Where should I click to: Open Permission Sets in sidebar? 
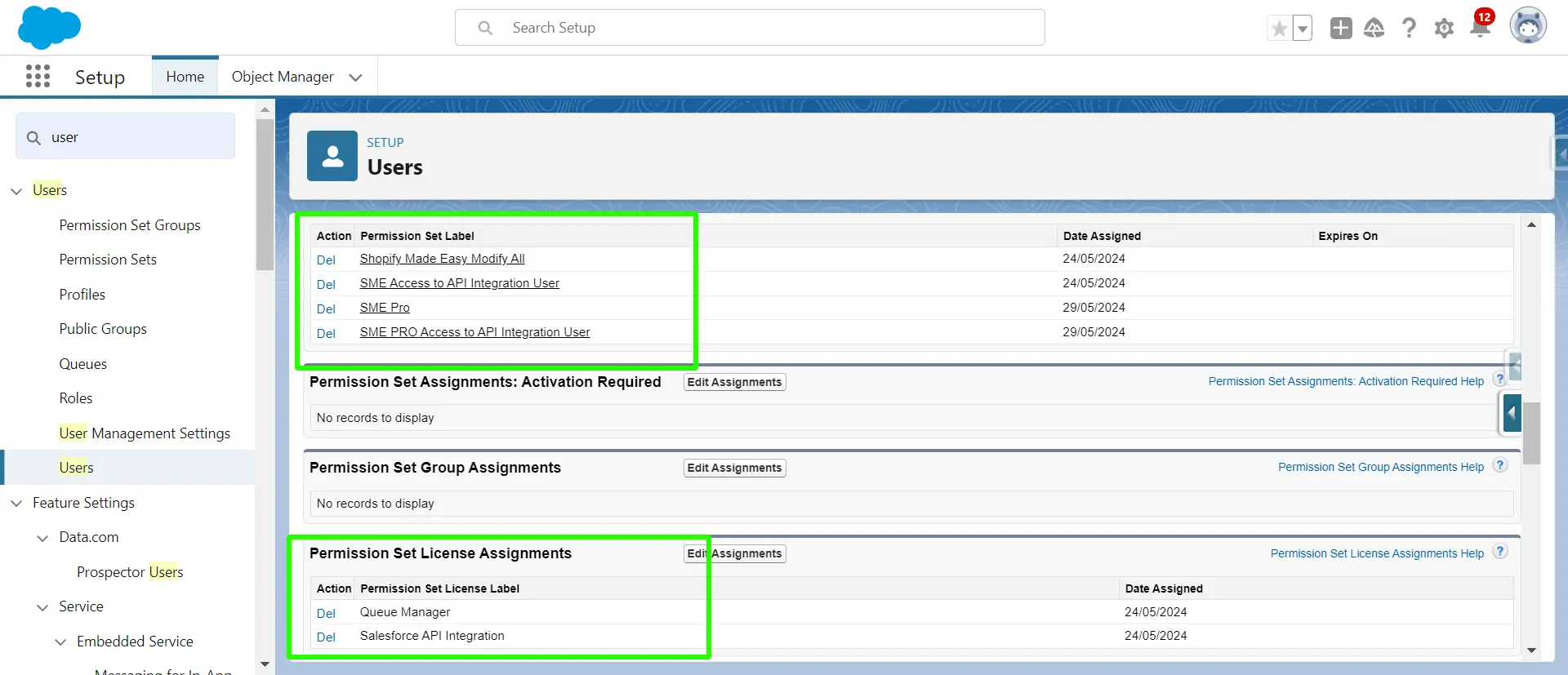tap(108, 260)
